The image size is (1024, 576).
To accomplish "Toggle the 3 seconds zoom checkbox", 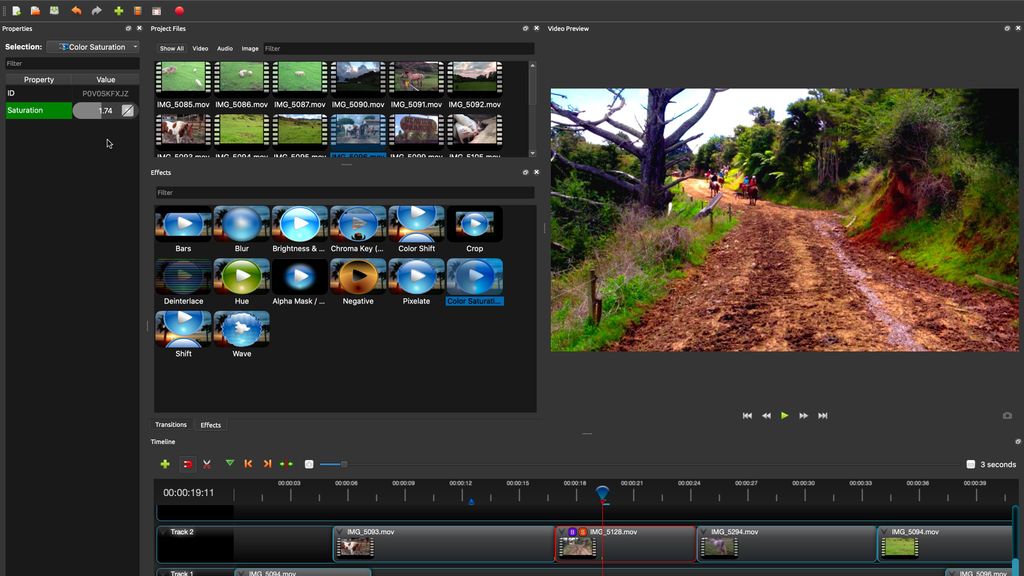I will 969,463.
